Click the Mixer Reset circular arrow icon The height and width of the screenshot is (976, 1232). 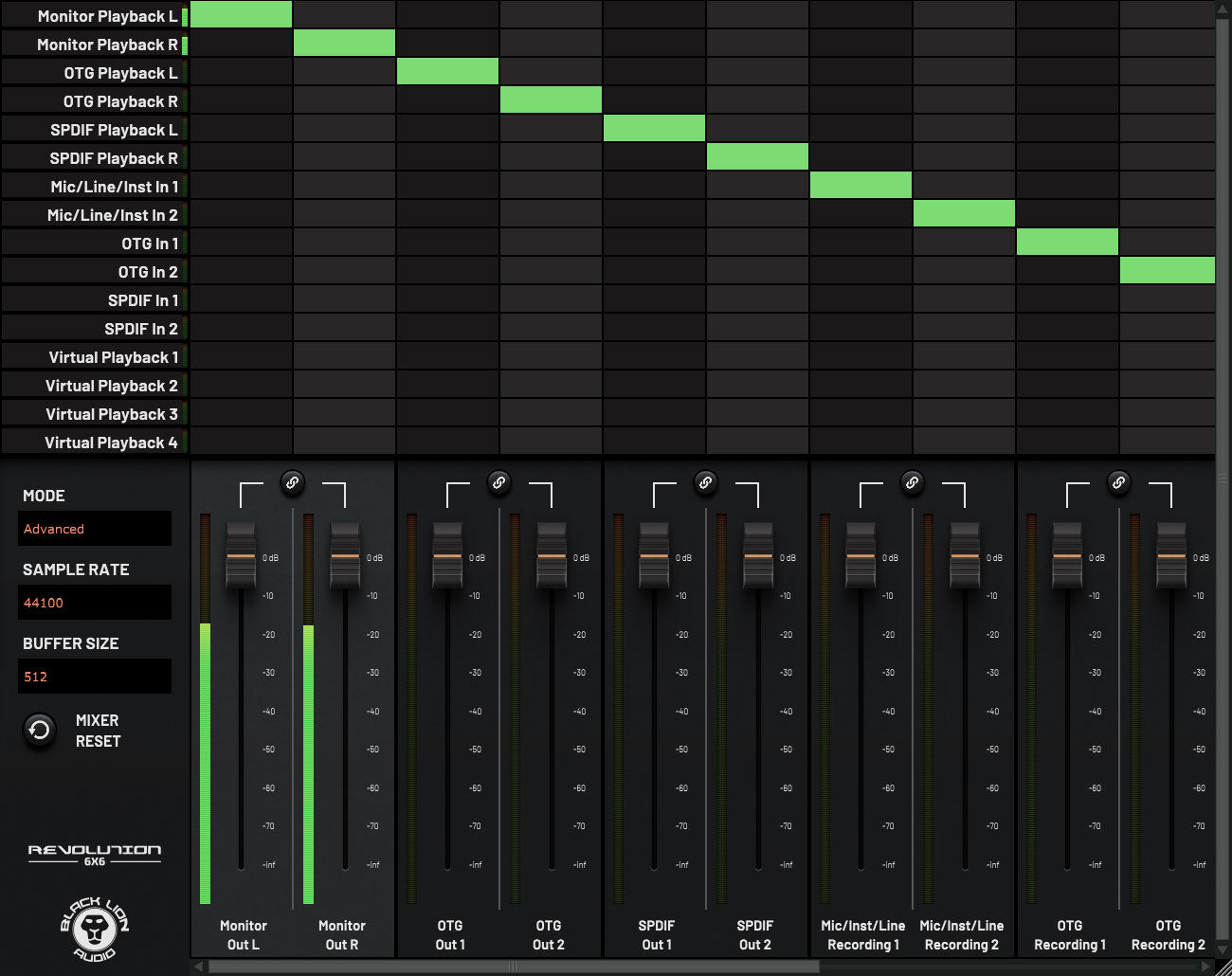click(x=39, y=731)
